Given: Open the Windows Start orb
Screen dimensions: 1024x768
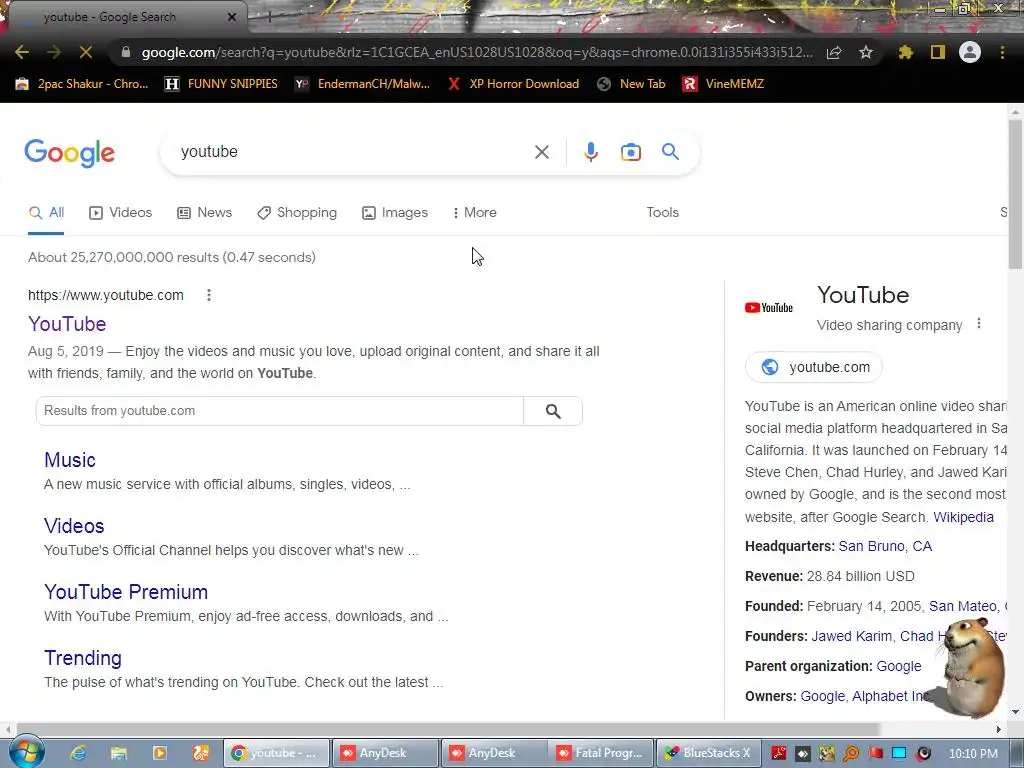Looking at the screenshot, I should [25, 753].
